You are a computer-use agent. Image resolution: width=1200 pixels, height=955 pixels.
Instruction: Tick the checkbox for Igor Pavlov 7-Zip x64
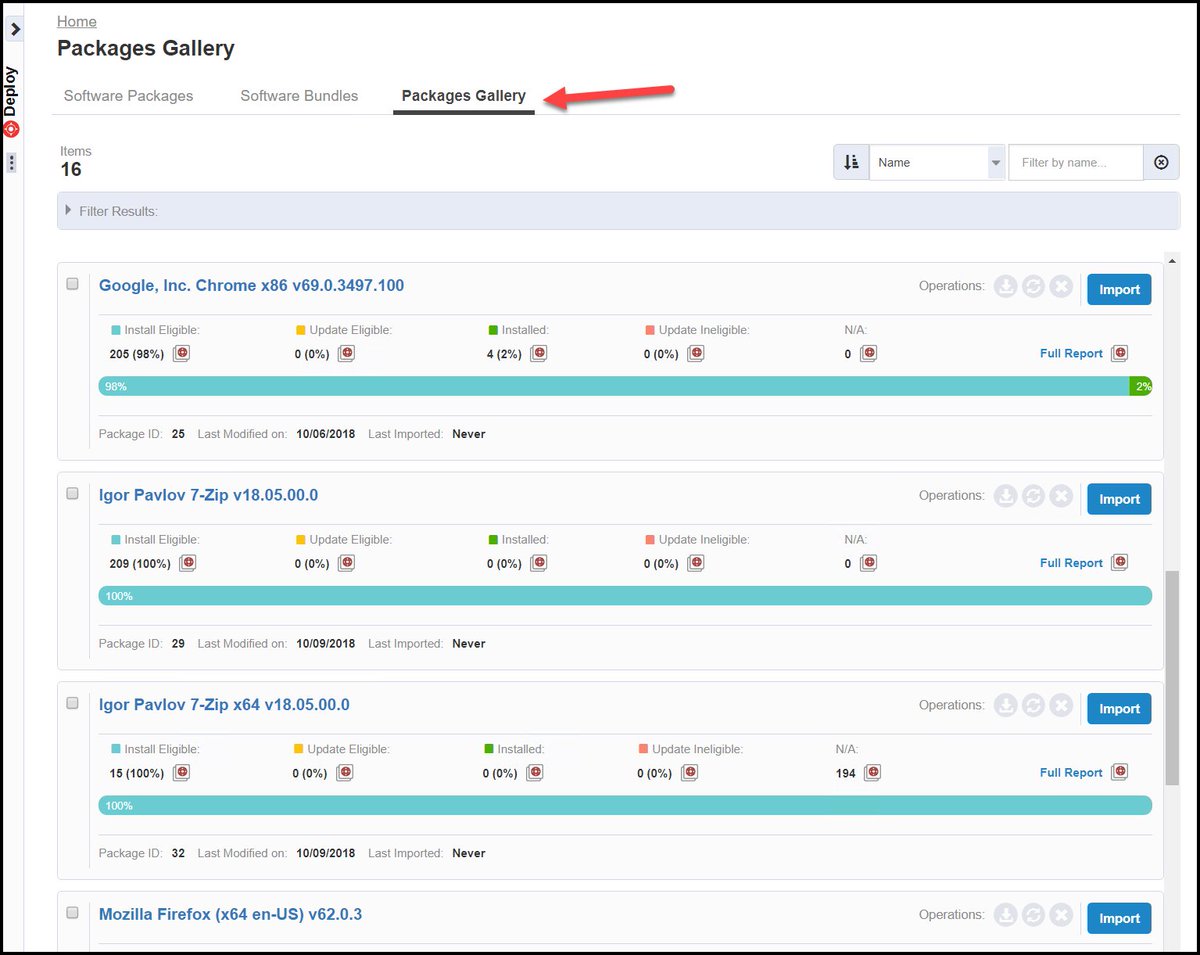click(72, 703)
